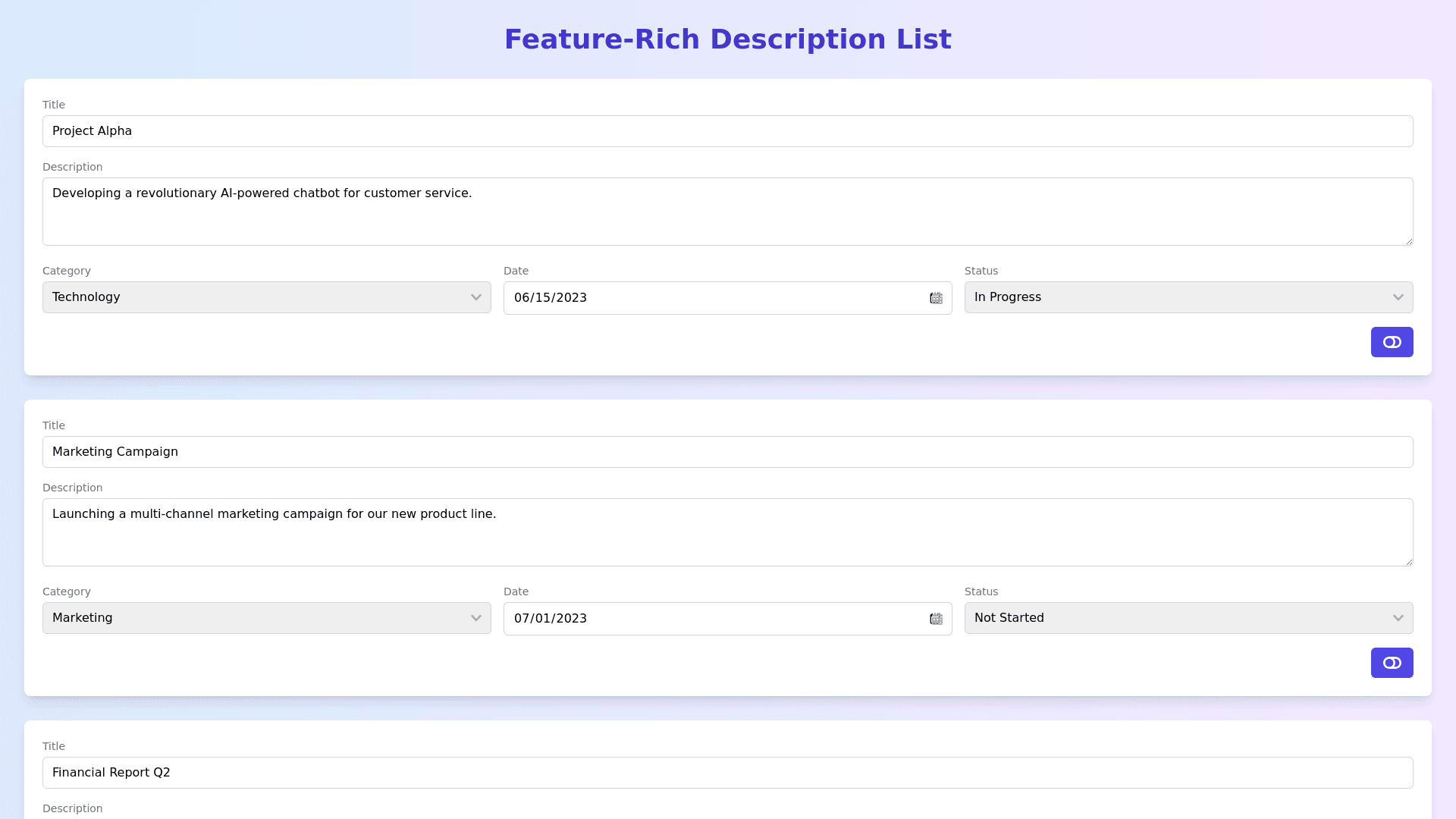This screenshot has width=1456, height=819.
Task: Toggle the switch button in Marketing Campaign card
Action: (1392, 663)
